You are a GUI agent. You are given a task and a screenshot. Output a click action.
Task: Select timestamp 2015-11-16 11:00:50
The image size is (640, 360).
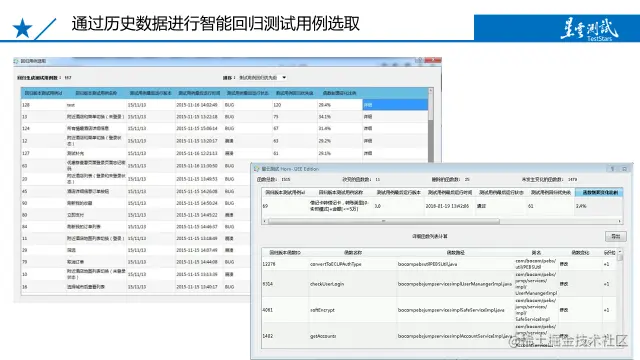point(197,166)
